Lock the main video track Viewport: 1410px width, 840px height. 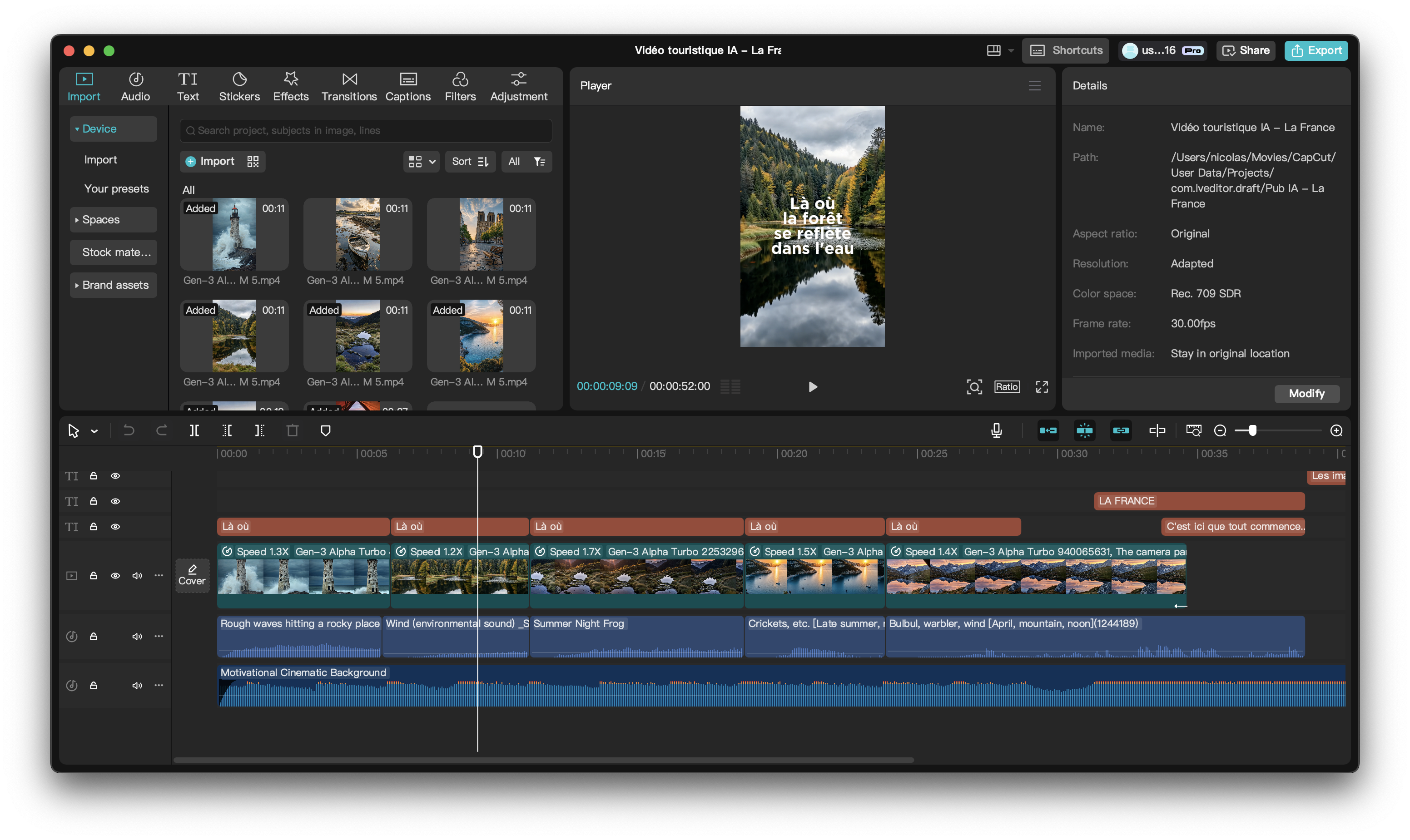[94, 576]
